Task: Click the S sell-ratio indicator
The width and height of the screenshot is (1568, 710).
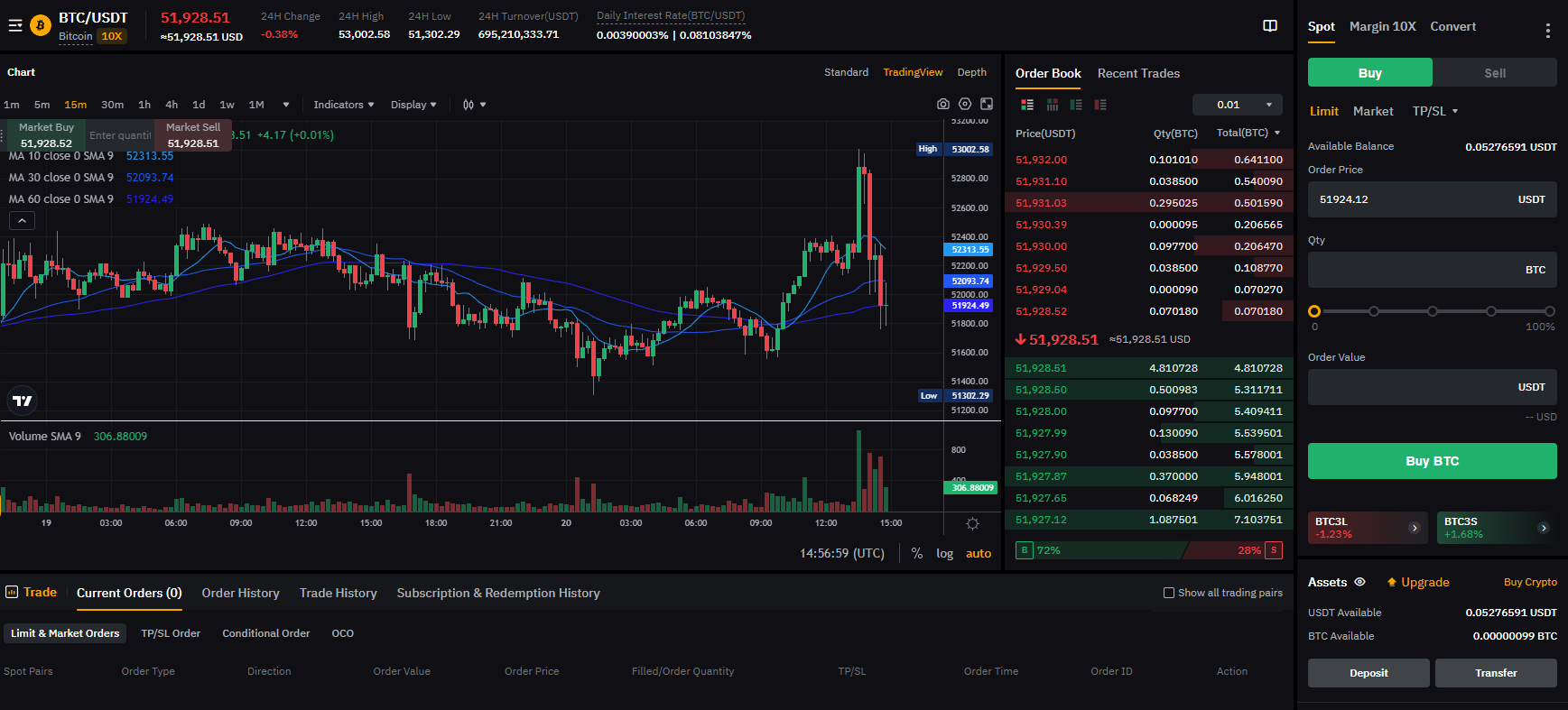Action: [x=1274, y=550]
